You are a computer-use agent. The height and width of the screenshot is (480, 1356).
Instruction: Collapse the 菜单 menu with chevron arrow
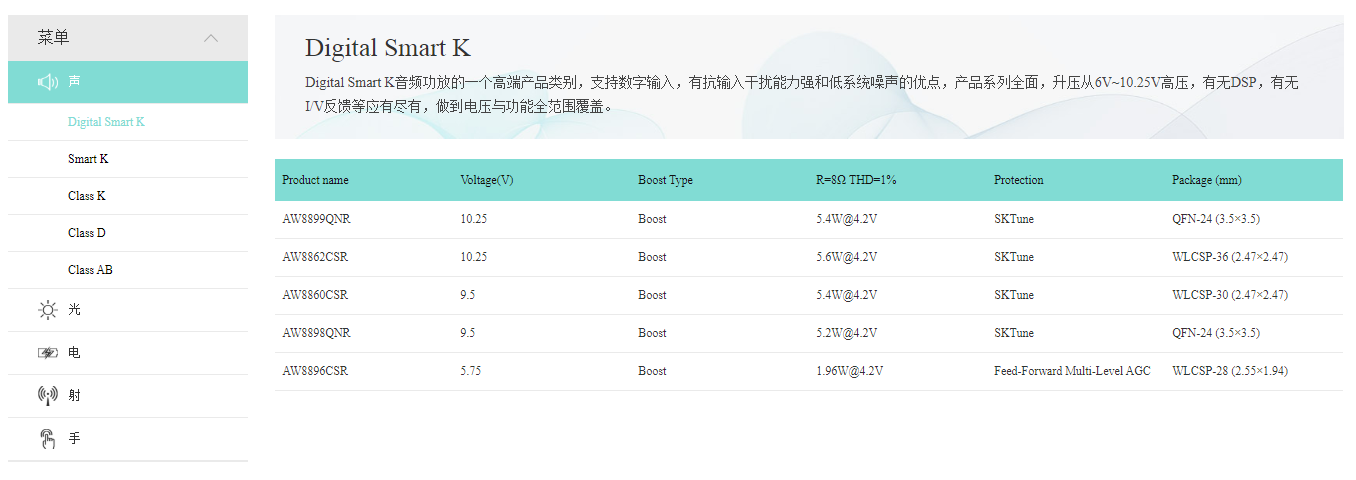click(x=211, y=38)
